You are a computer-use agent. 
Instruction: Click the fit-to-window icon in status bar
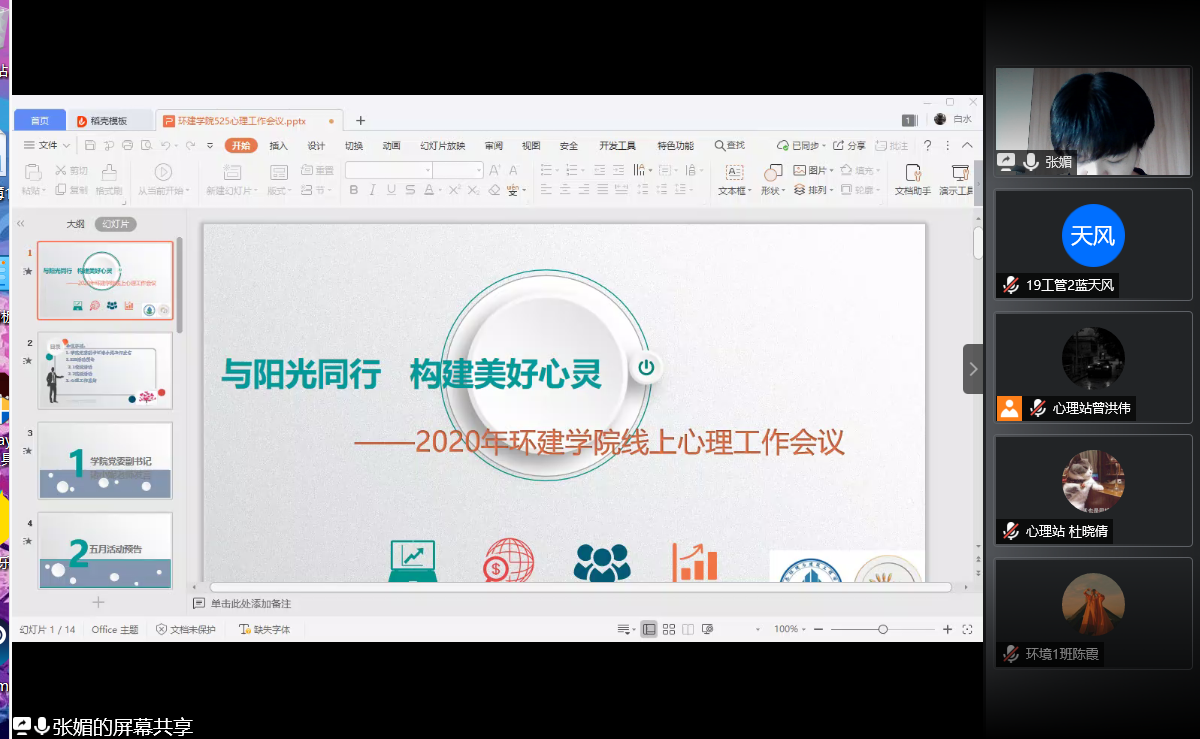pyautogui.click(x=967, y=629)
